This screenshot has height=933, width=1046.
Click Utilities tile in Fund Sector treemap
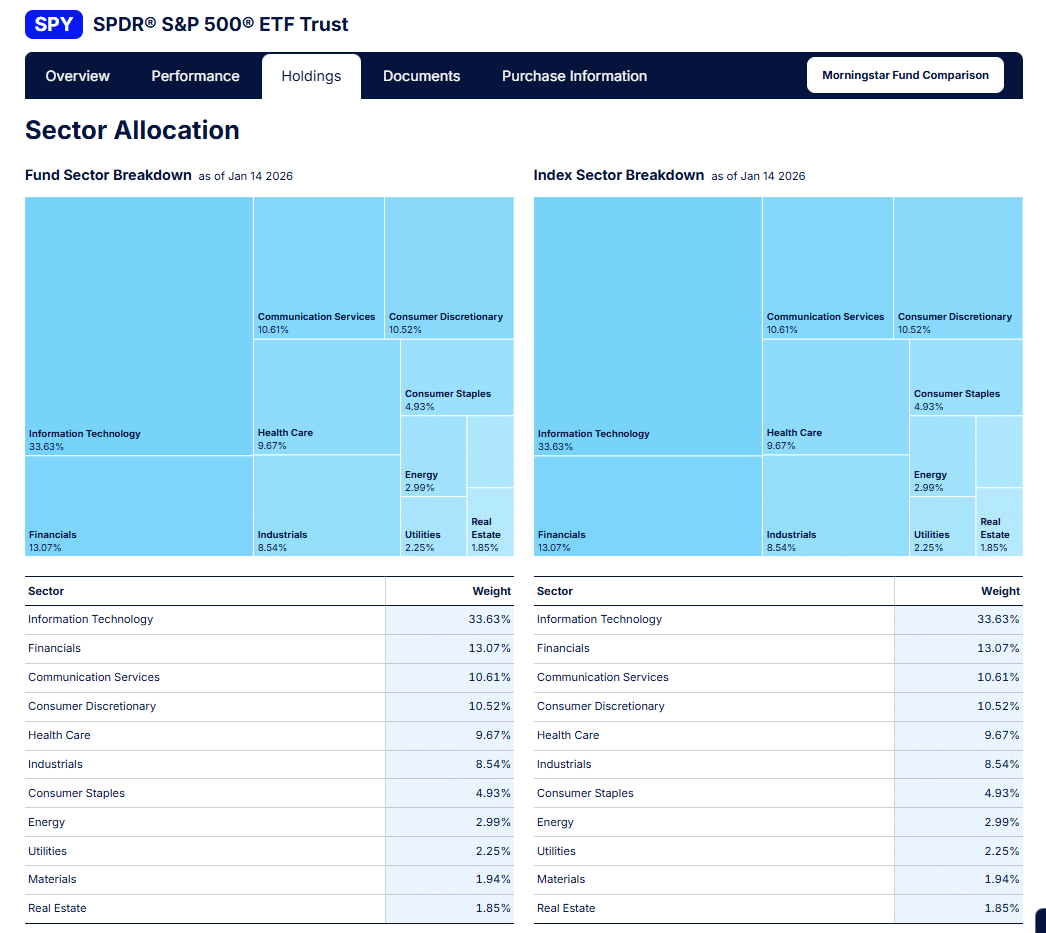point(432,526)
